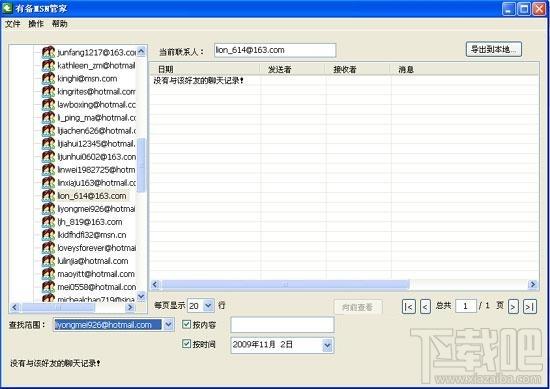Image resolution: width=550 pixels, height=389 pixels.
Task: Go to next page with > button
Action: 513,307
